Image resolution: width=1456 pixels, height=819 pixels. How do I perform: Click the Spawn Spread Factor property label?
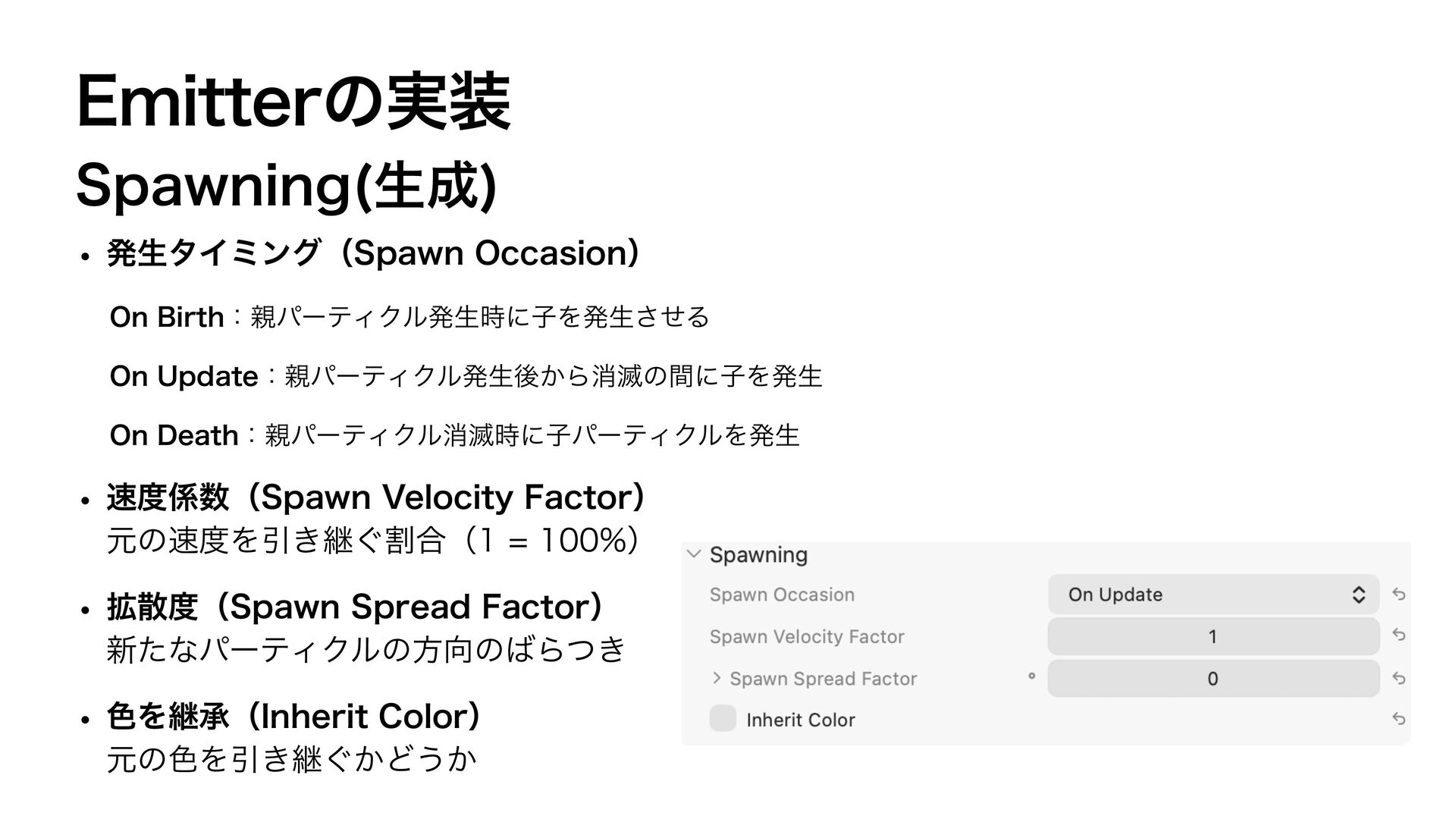[824, 679]
